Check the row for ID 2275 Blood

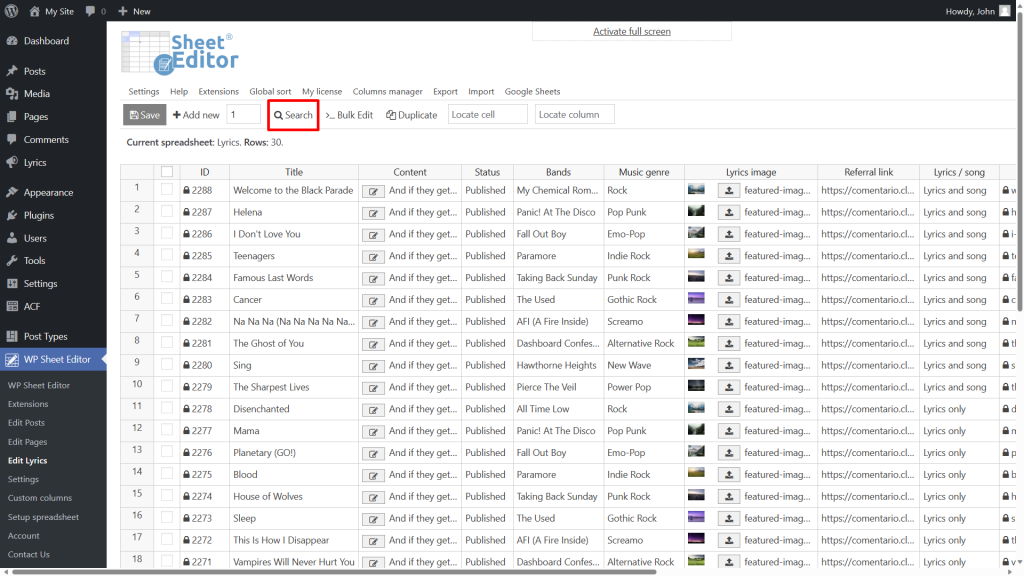[167, 473]
